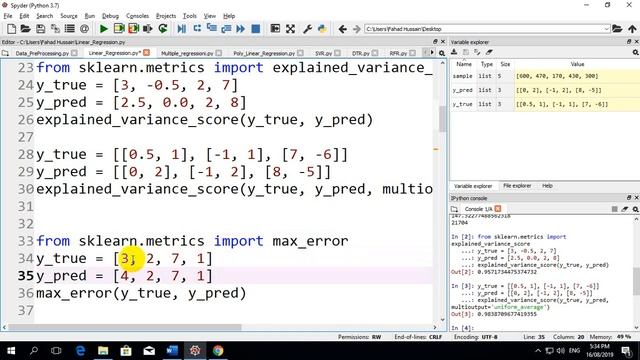Viewport: 640px width, 360px height.
Task: Open the console tab browse dropdown
Action: click(454, 209)
